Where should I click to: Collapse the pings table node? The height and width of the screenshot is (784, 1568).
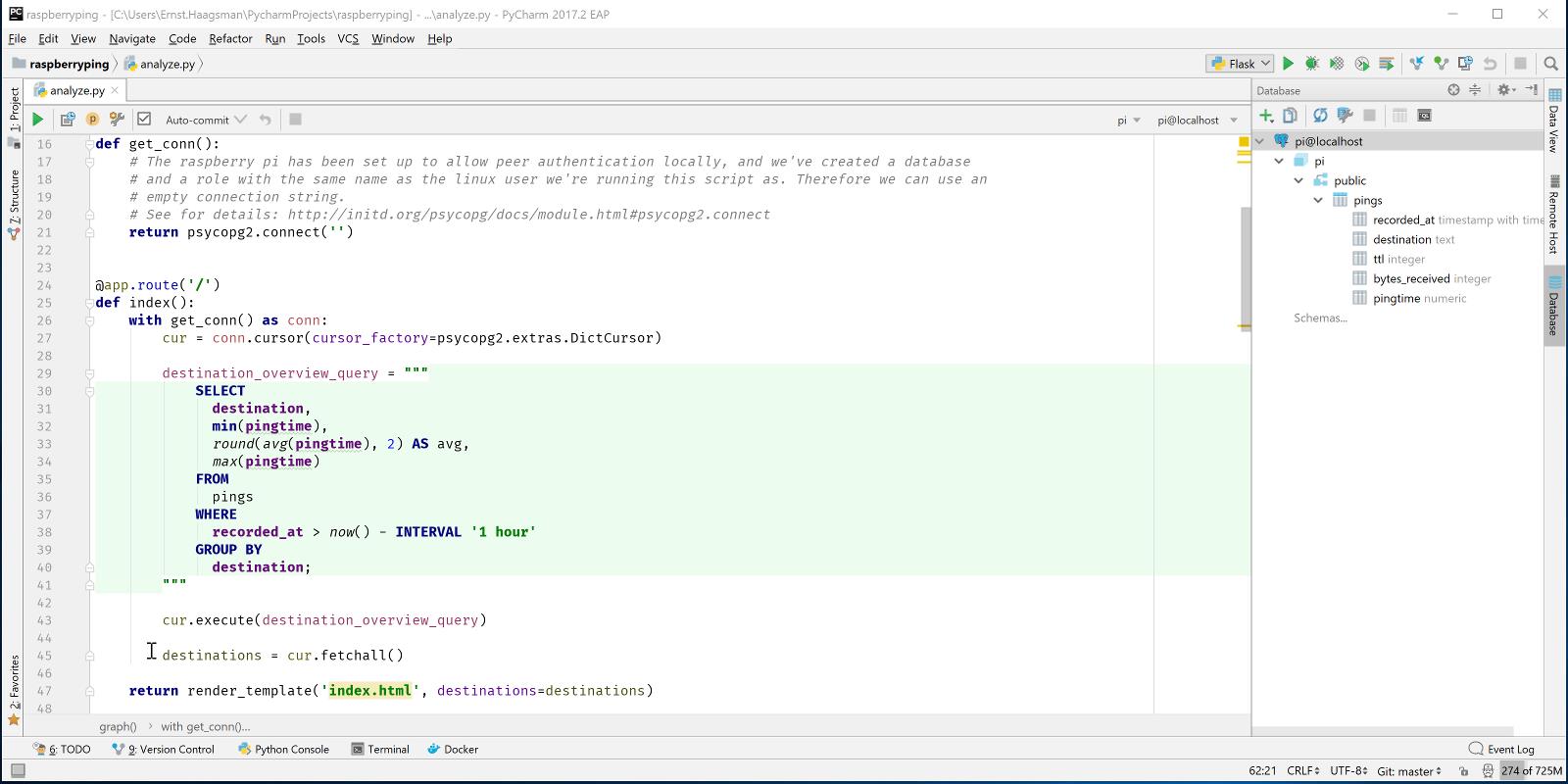1318,200
